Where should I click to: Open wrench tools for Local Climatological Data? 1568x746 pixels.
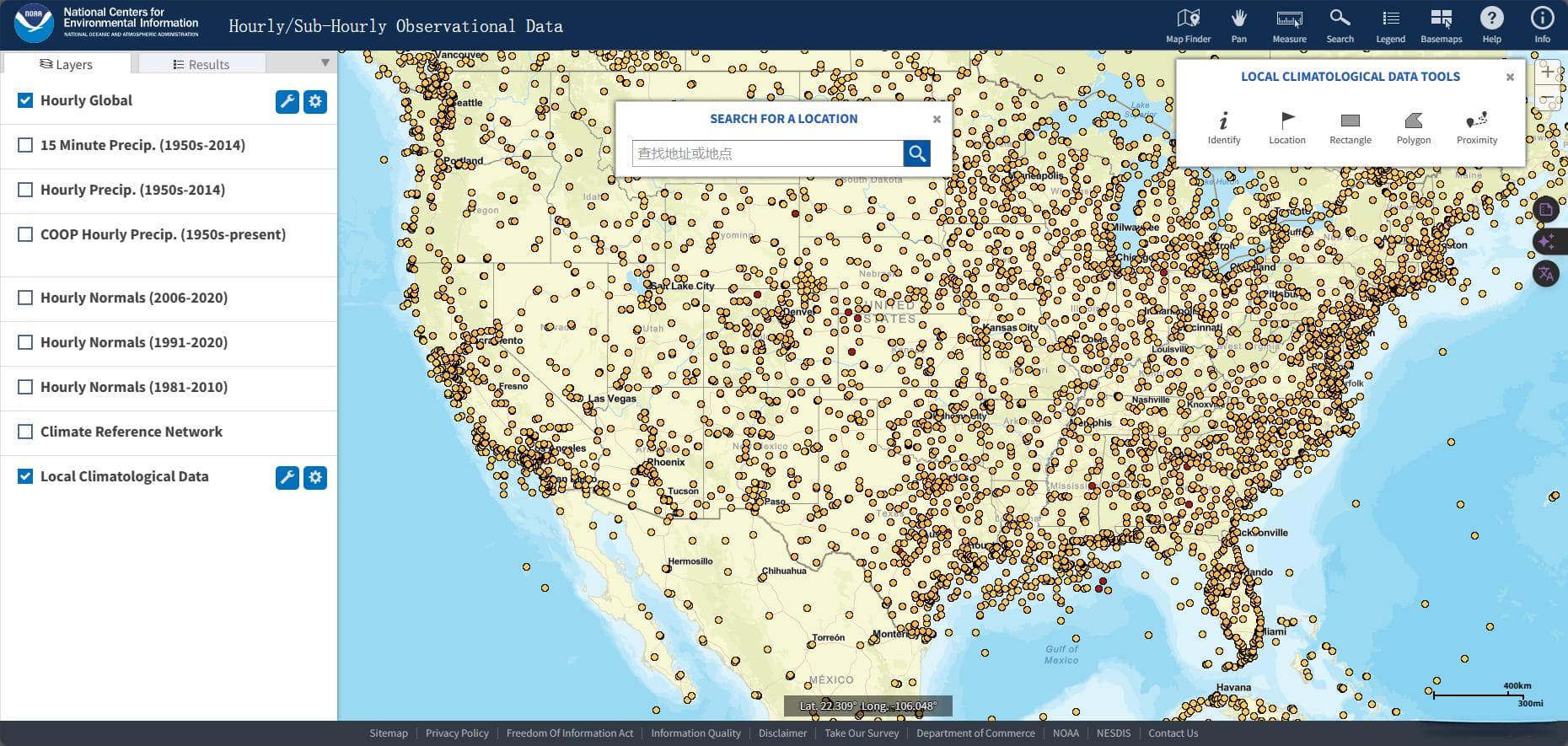(x=287, y=477)
